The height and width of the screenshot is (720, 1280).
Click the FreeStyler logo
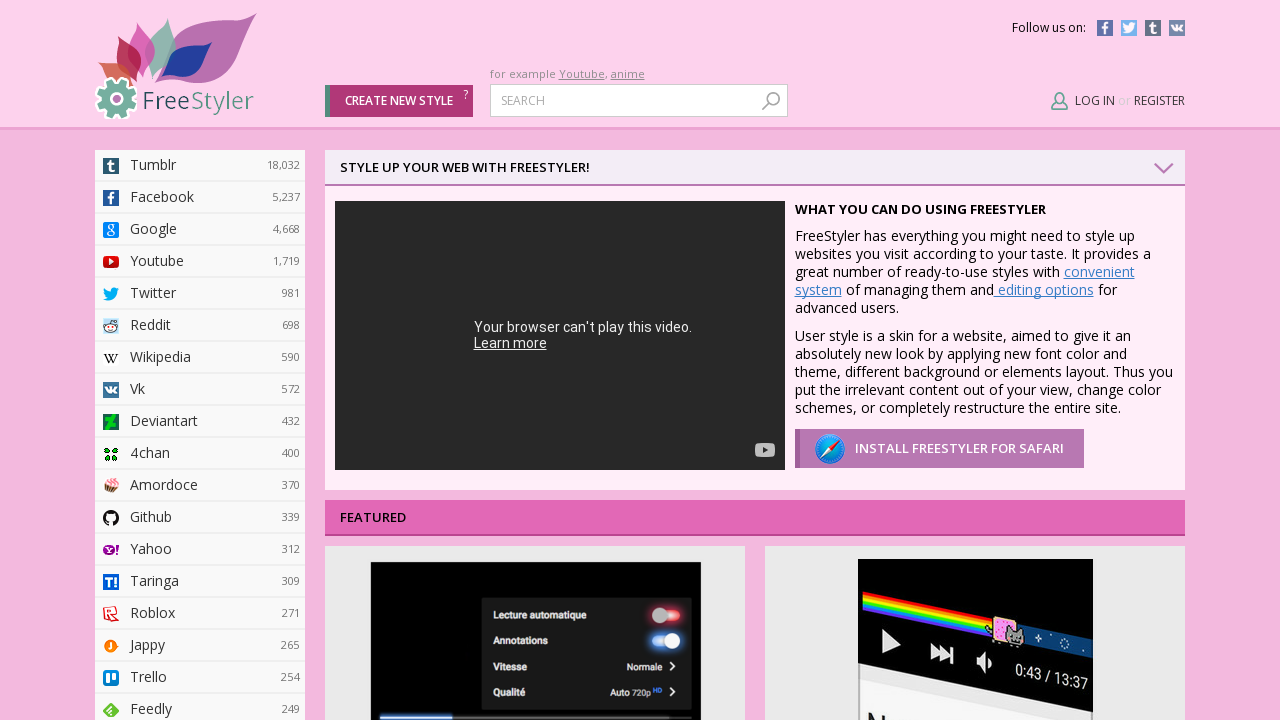tap(176, 66)
